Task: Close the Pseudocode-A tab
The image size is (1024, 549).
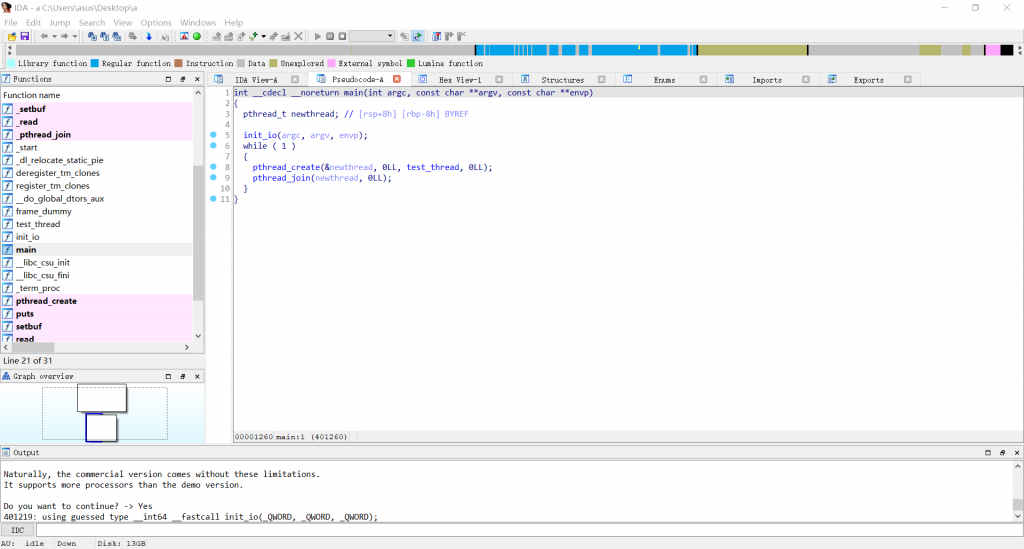Action: (396, 79)
